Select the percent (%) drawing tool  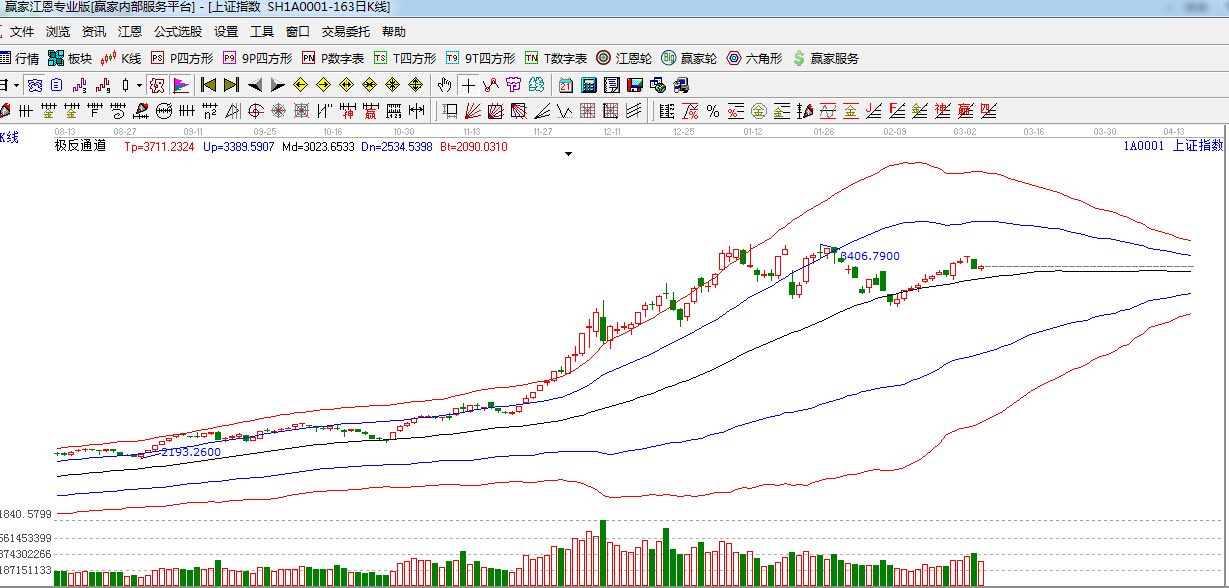pos(713,110)
